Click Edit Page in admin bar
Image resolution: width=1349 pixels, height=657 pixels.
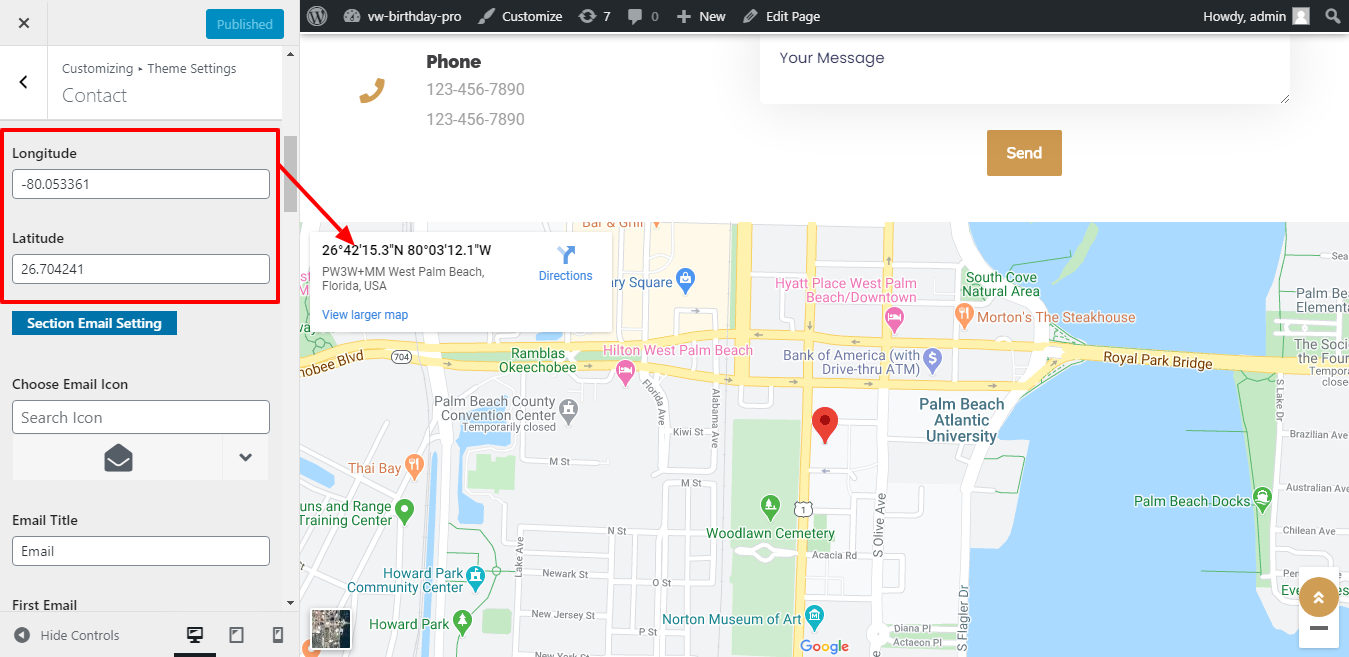781,16
